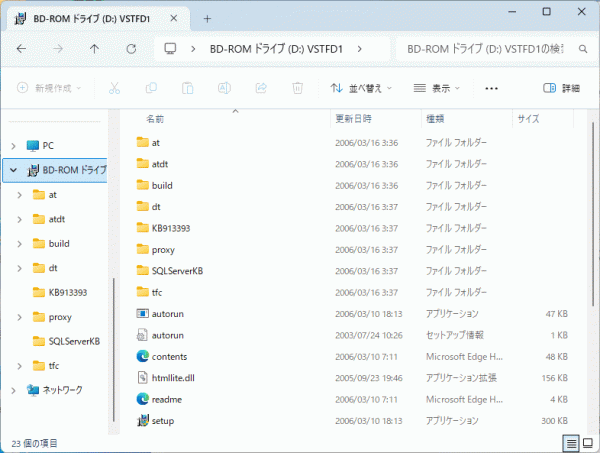This screenshot has height=453, width=600.
Task: Click the Delete trash icon
Action: point(297,88)
